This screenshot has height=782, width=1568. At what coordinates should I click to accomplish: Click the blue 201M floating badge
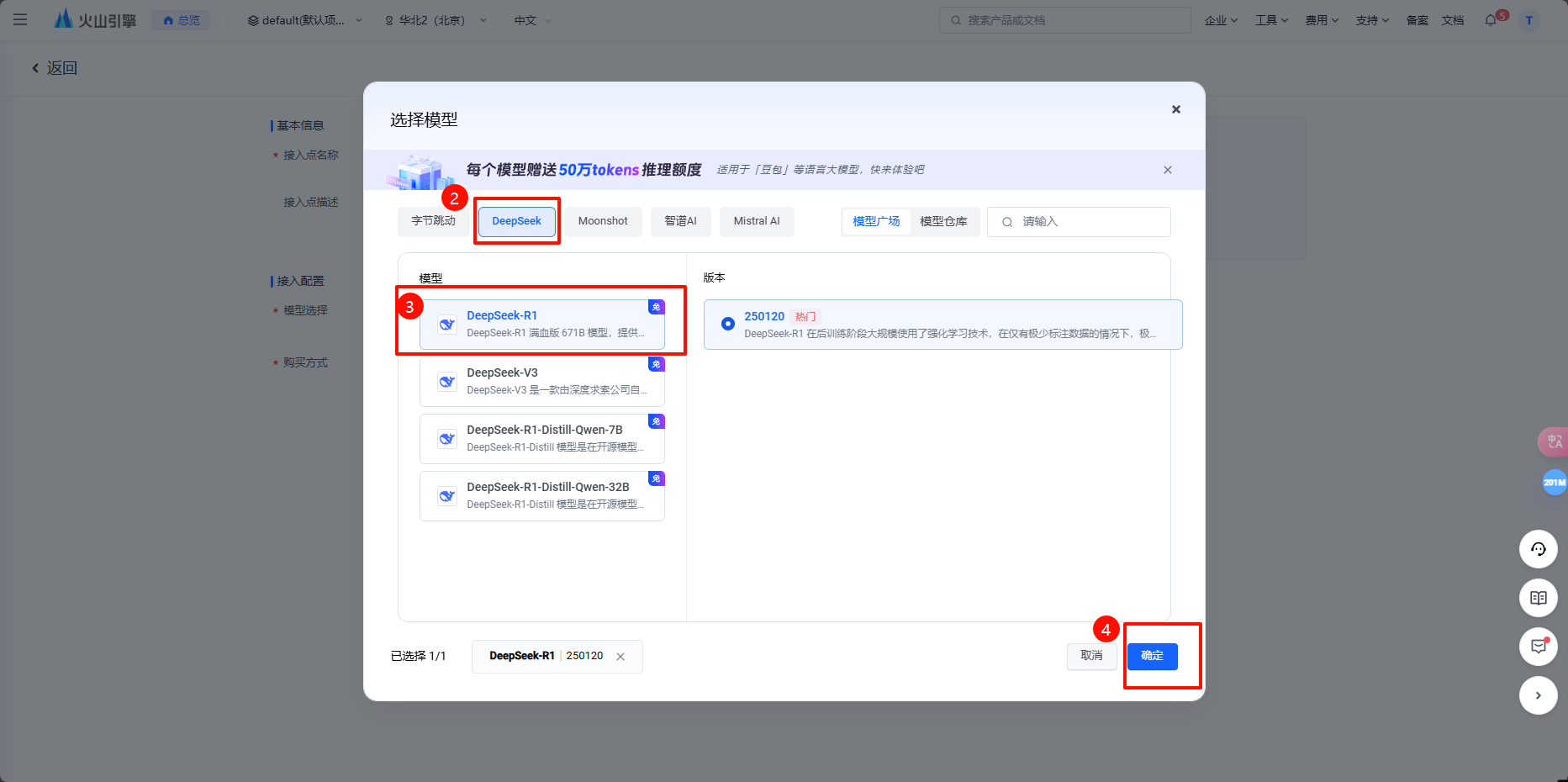pos(1555,483)
